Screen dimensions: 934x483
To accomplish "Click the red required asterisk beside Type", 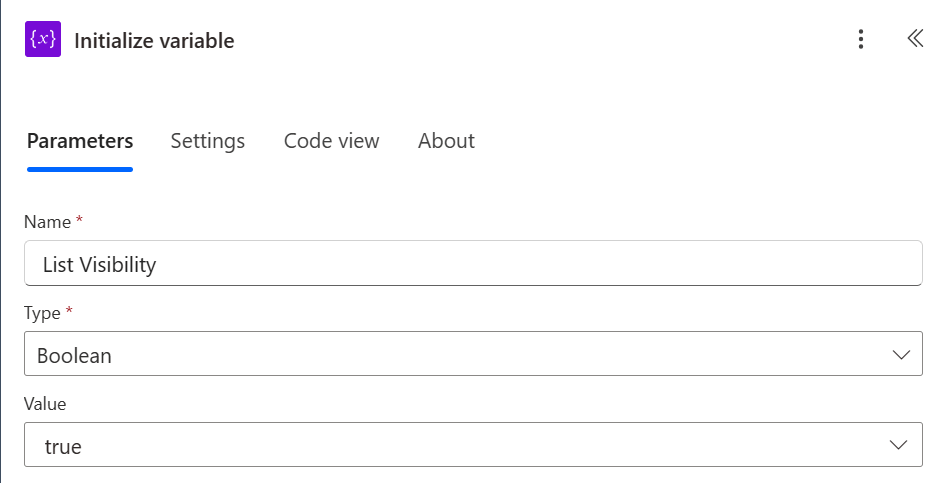I will coord(69,311).
